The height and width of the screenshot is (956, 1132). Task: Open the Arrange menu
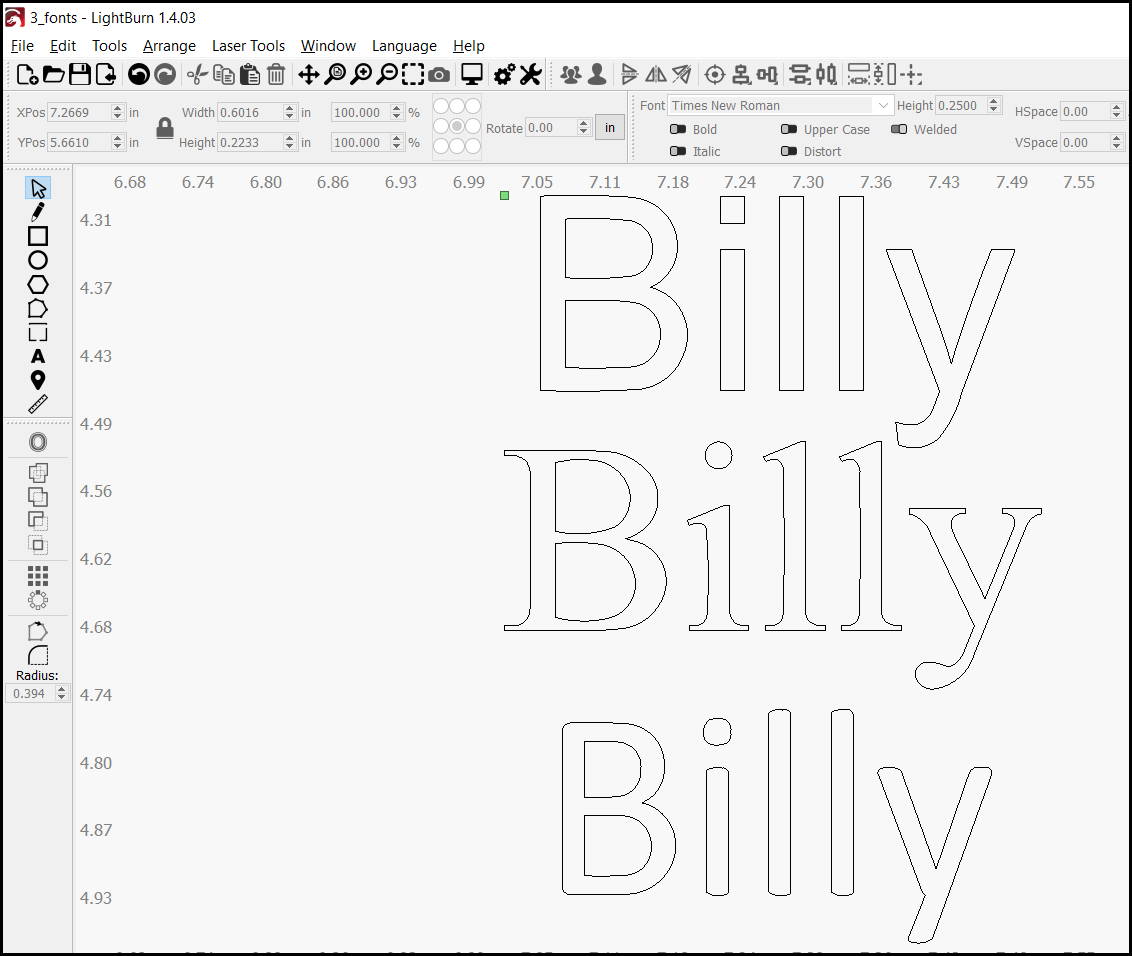(169, 45)
